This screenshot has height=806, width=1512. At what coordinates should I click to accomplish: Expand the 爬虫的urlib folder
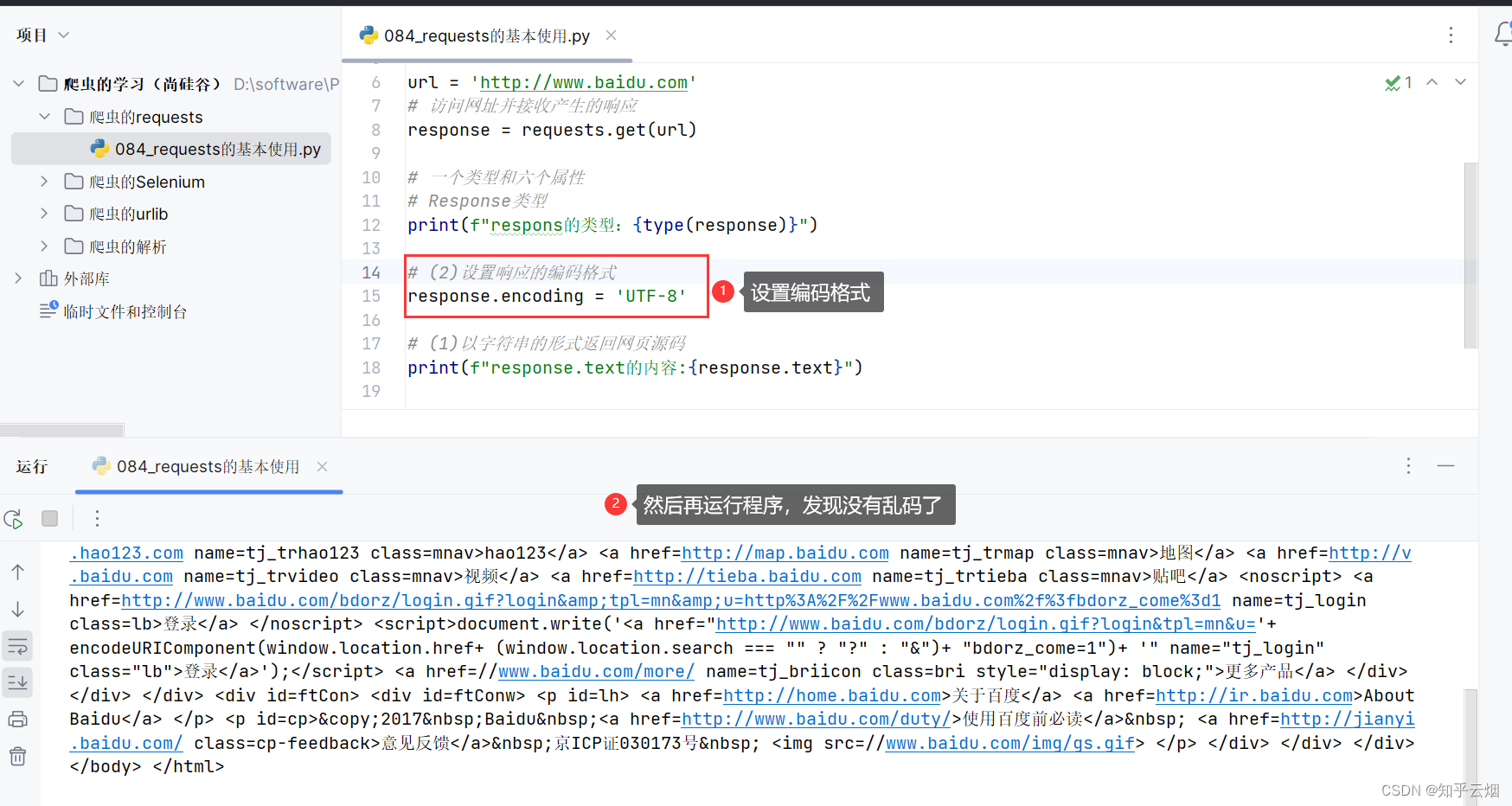point(45,214)
